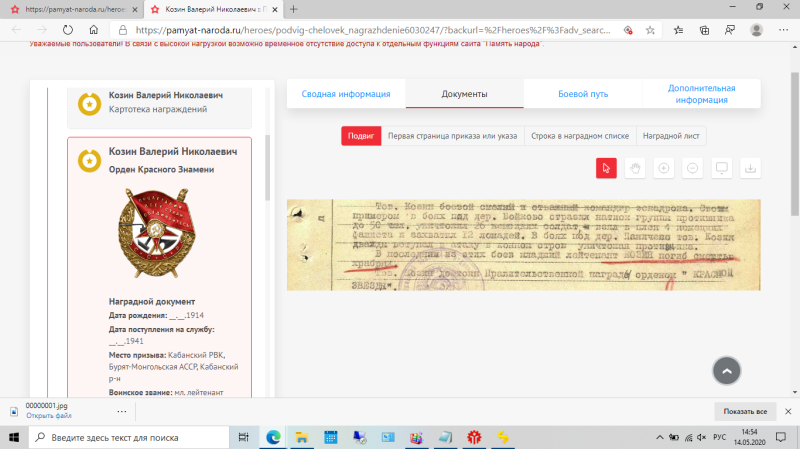800x449 pixels.
Task: Open a new browser tab
Action: (x=293, y=9)
